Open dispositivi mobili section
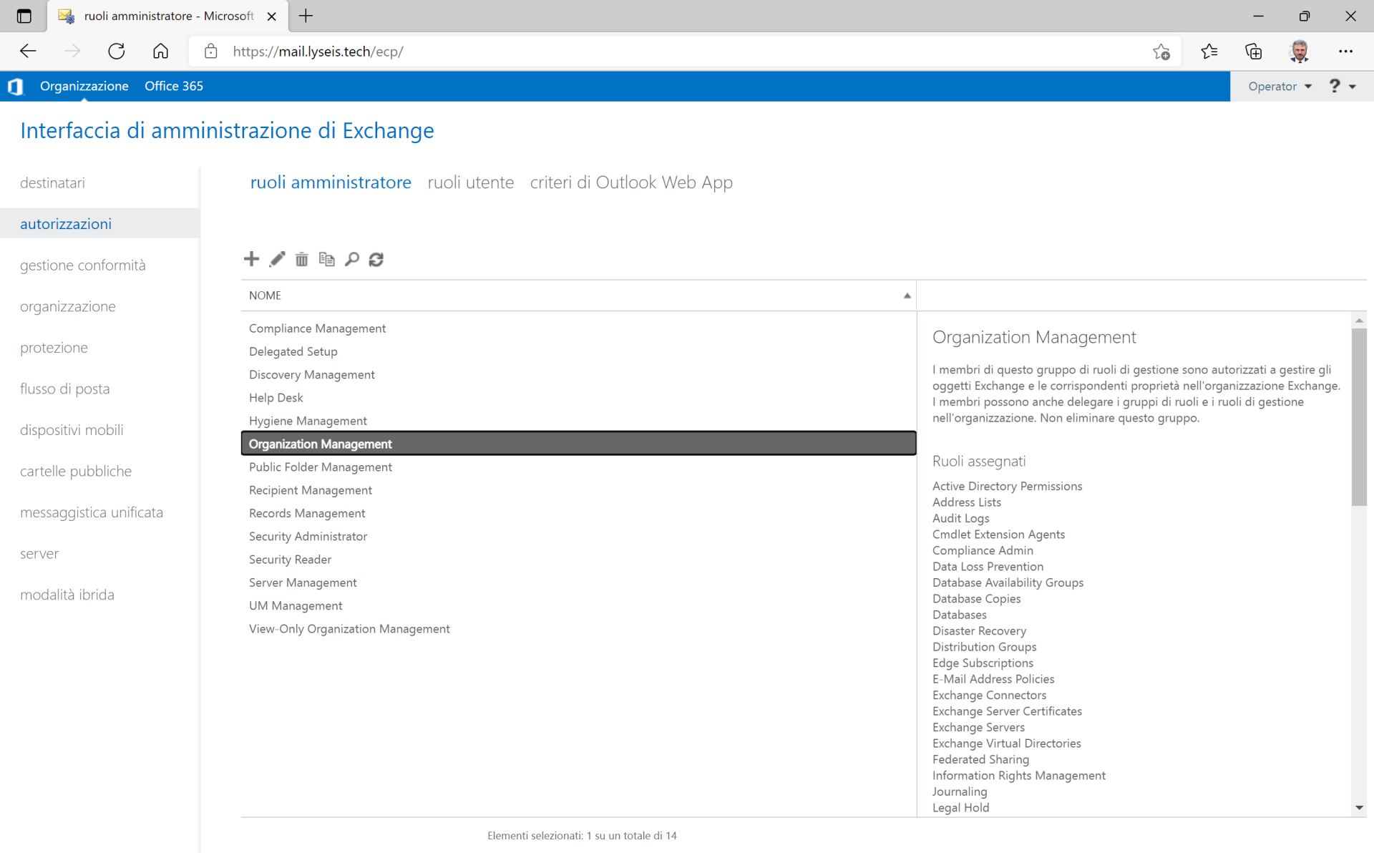Viewport: 1374px width, 868px height. 72,430
